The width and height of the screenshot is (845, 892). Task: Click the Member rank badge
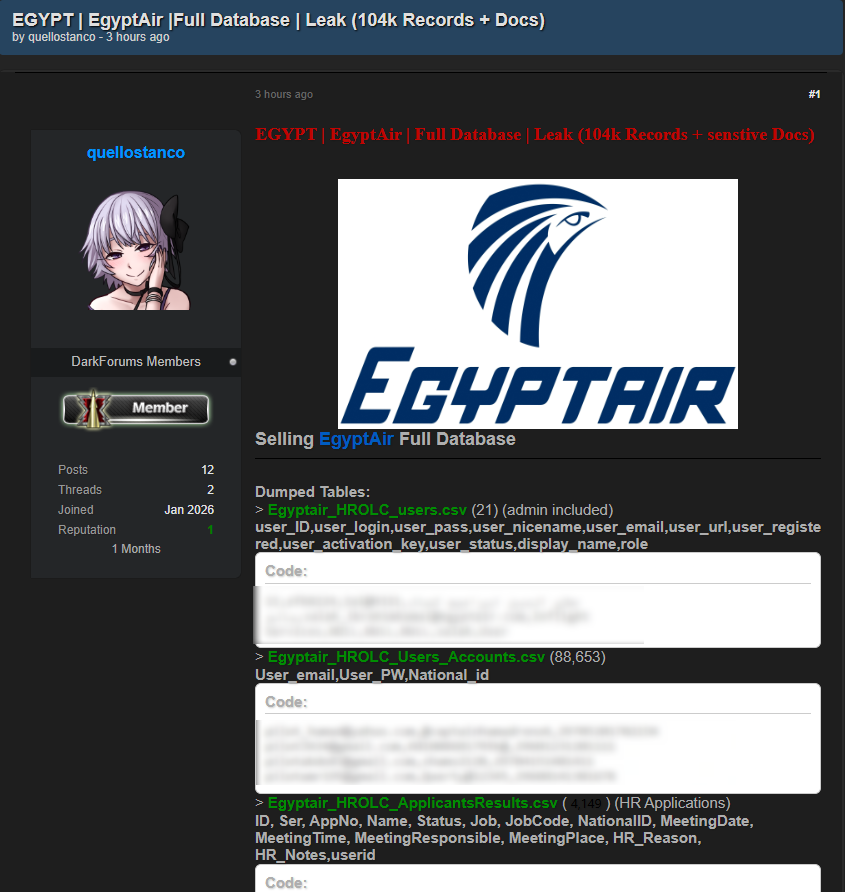click(136, 408)
